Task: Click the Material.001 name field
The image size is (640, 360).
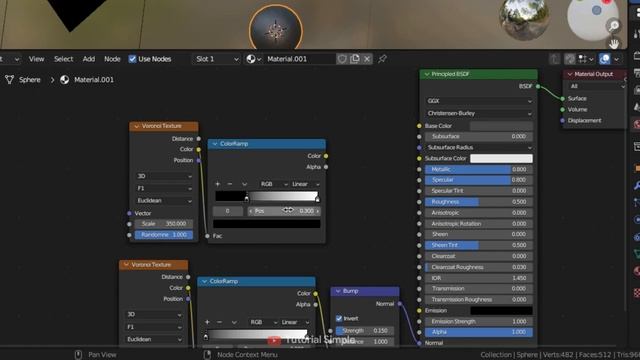Action: pos(300,59)
